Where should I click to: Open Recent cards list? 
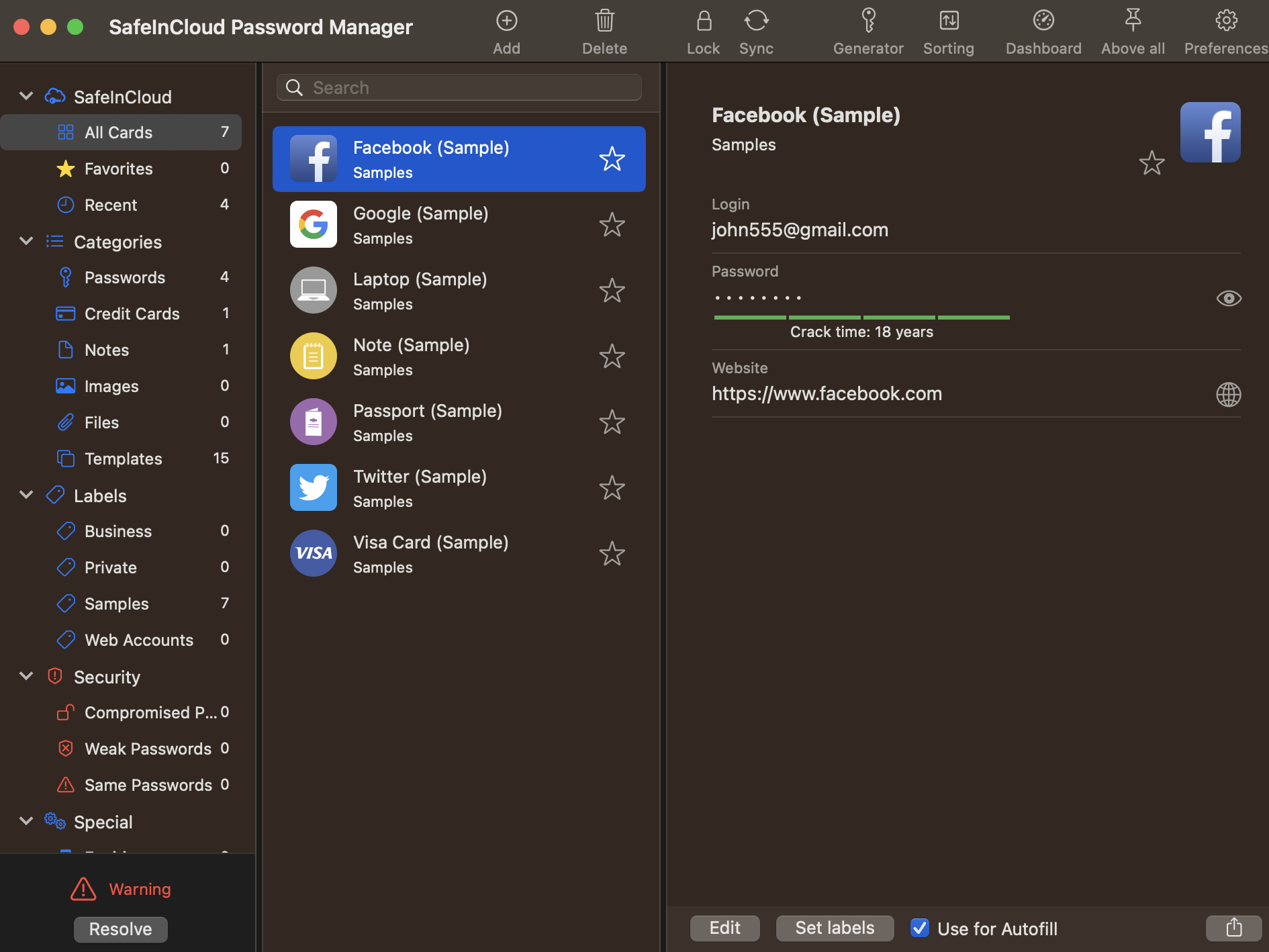click(x=121, y=205)
